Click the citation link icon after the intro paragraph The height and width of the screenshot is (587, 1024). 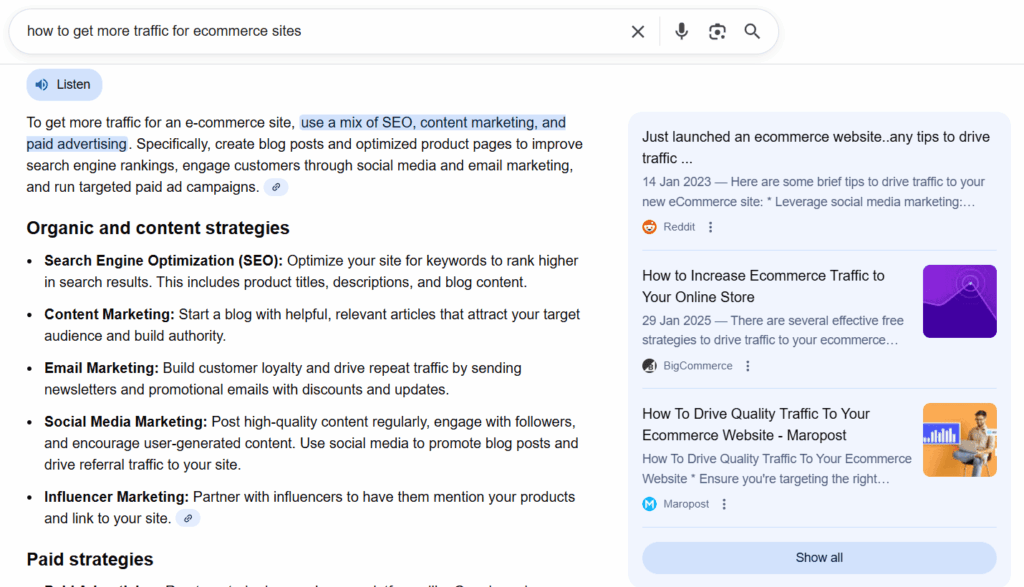click(276, 187)
